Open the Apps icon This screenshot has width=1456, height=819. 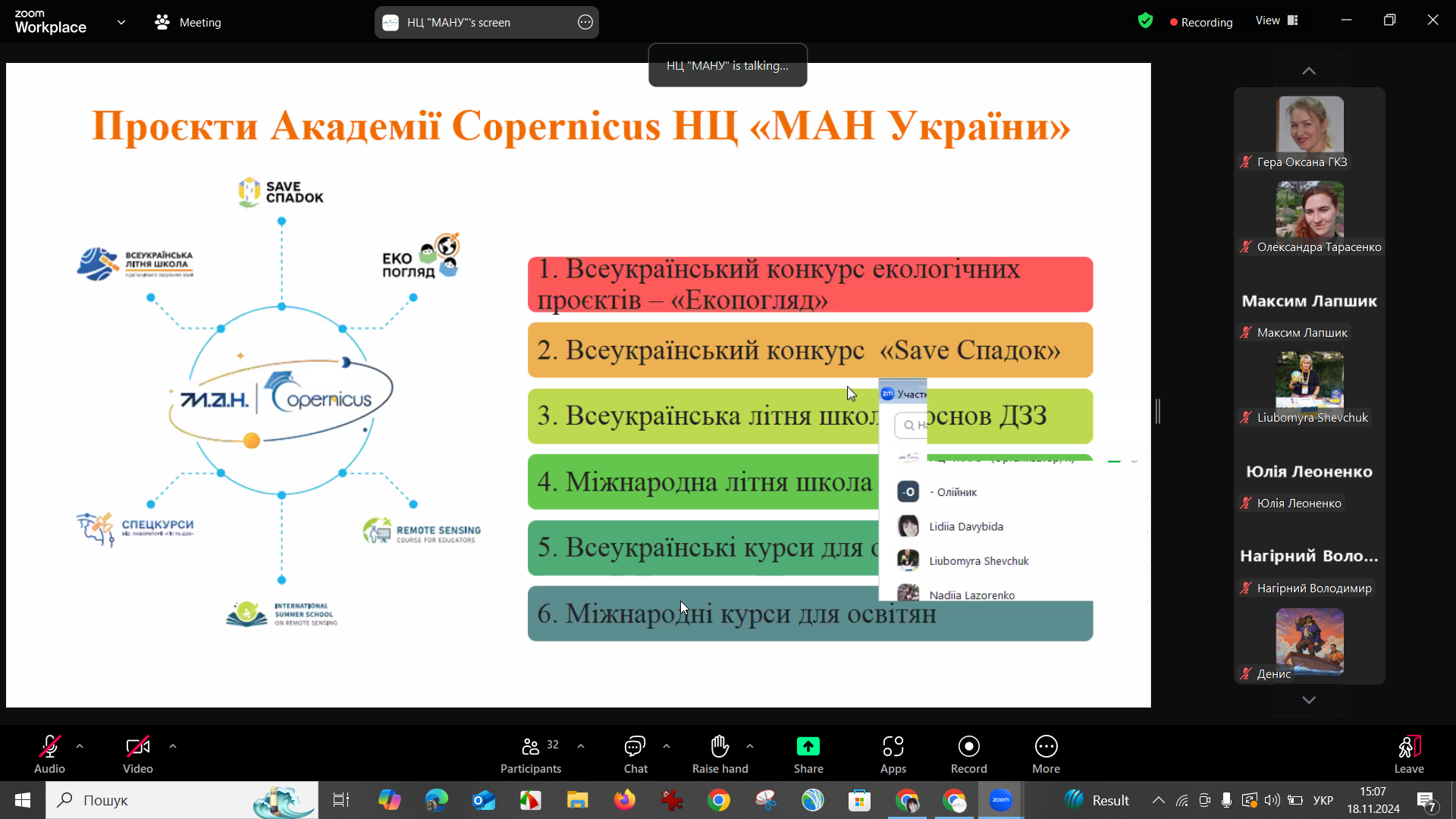click(893, 747)
